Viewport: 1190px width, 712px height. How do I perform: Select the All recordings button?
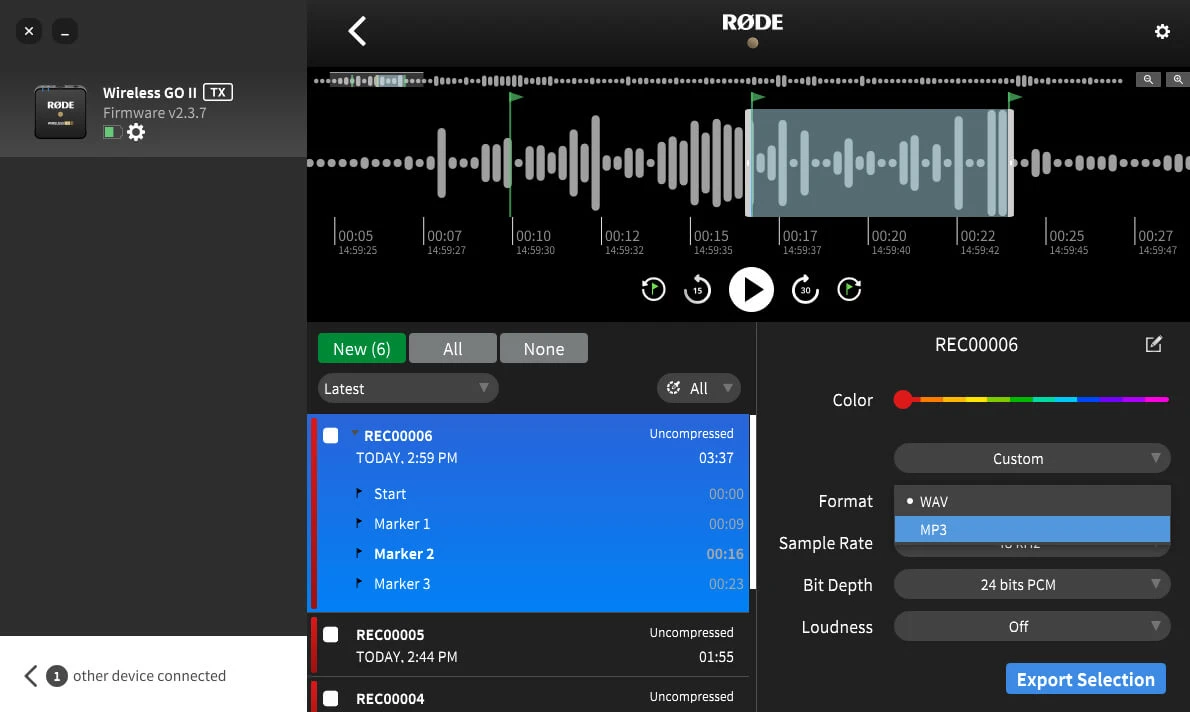(452, 348)
